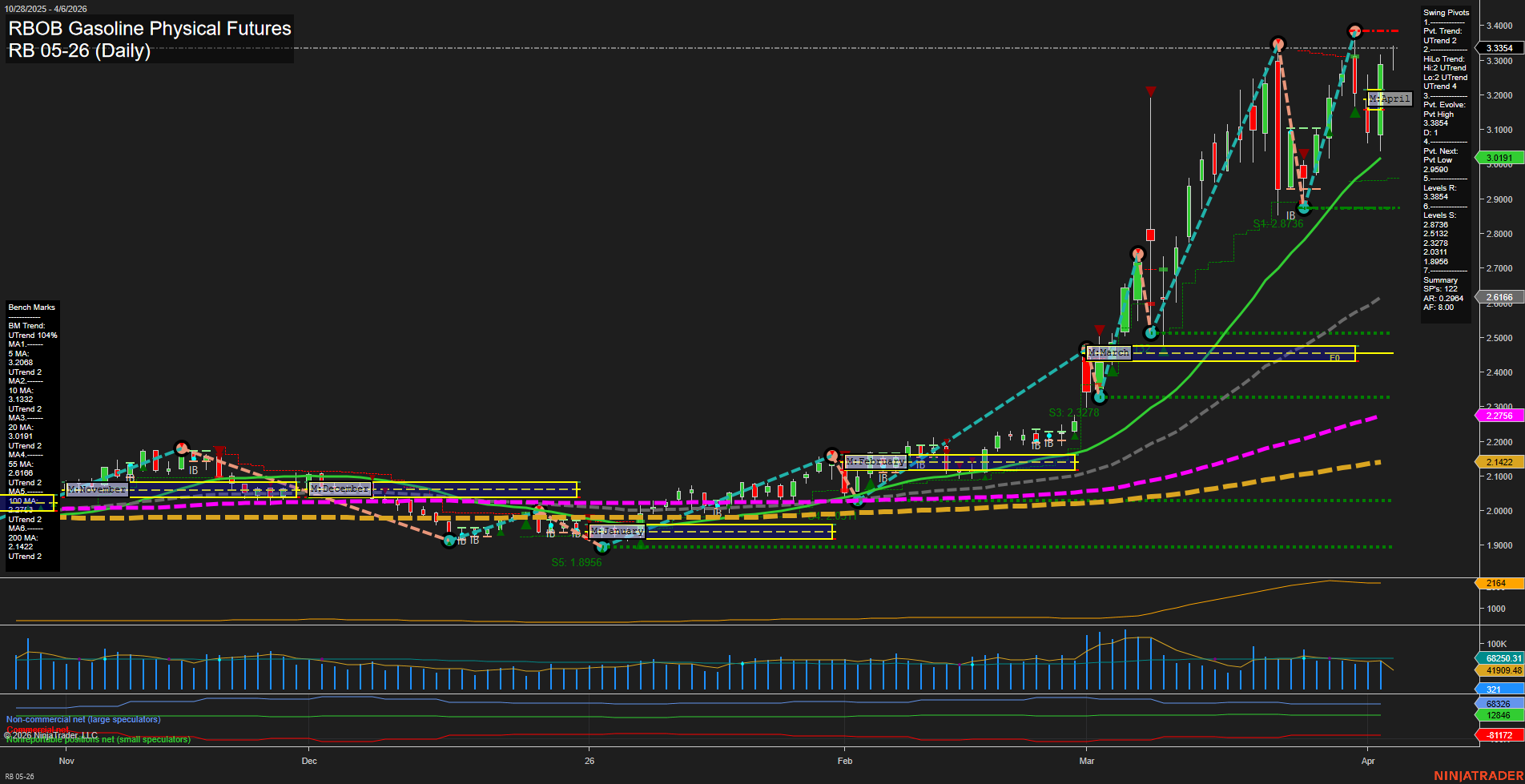Click the magenta 2.2756 price level swatch
This screenshot has height=784, width=1525.
coord(1500,416)
